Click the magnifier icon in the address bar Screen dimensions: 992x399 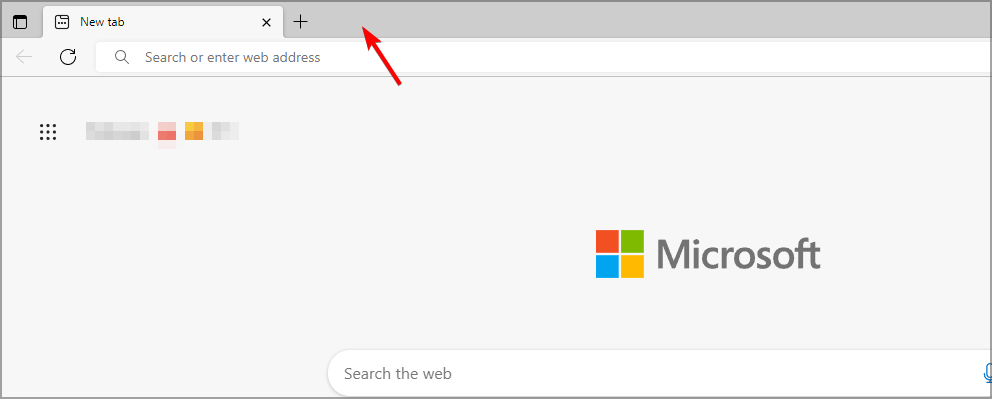(x=122, y=57)
